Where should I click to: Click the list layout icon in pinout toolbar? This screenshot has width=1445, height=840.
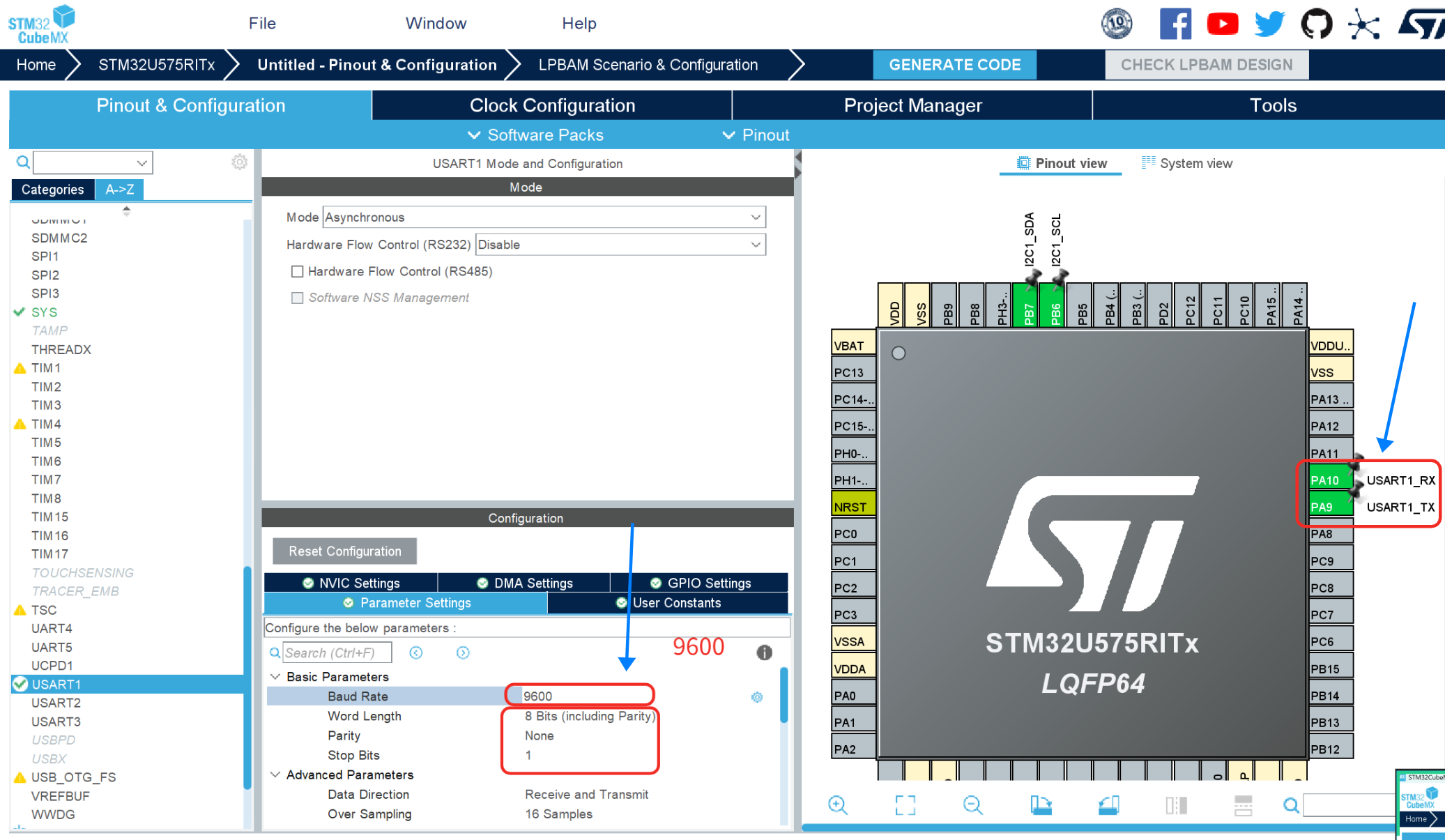click(x=1244, y=805)
